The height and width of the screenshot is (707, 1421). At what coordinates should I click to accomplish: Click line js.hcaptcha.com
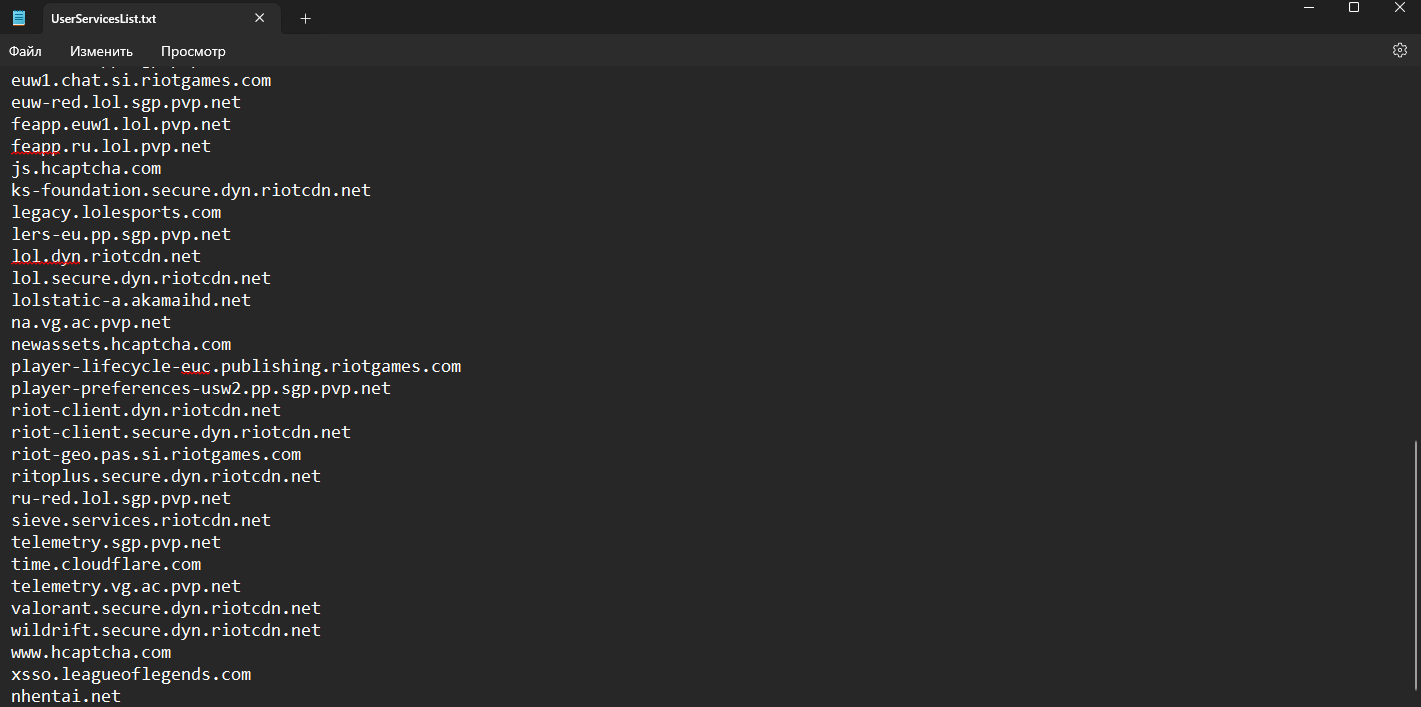[86, 168]
